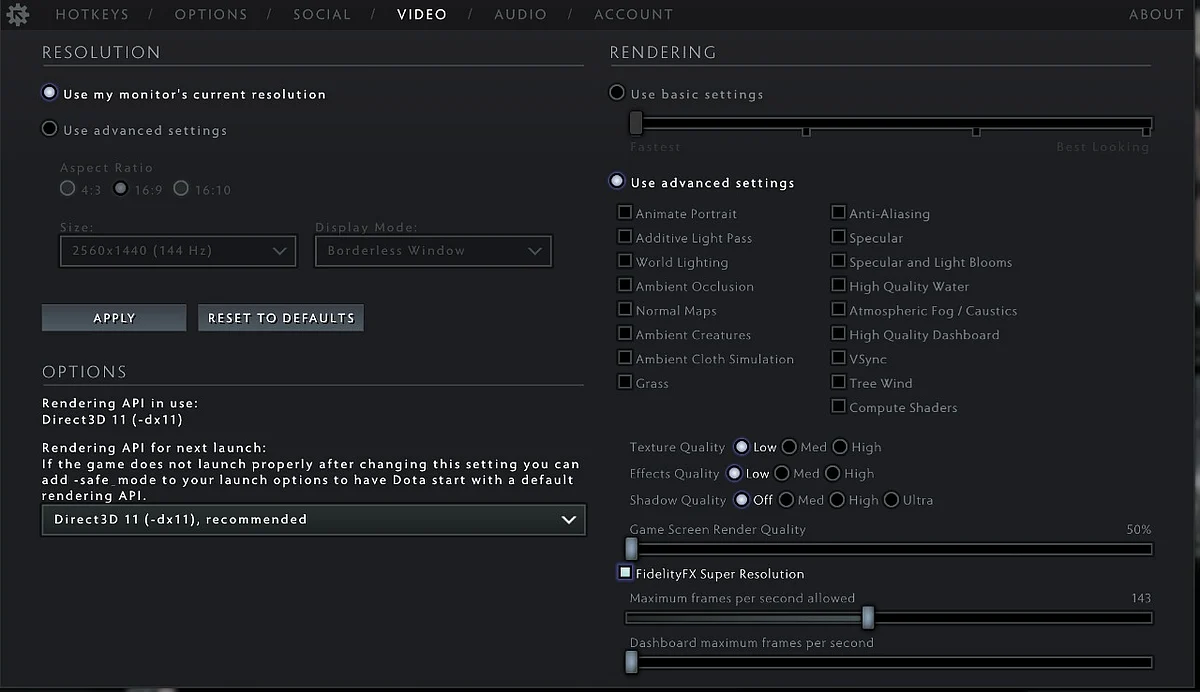The width and height of the screenshot is (1200, 692).
Task: Enable High Quality Water
Action: point(839,285)
